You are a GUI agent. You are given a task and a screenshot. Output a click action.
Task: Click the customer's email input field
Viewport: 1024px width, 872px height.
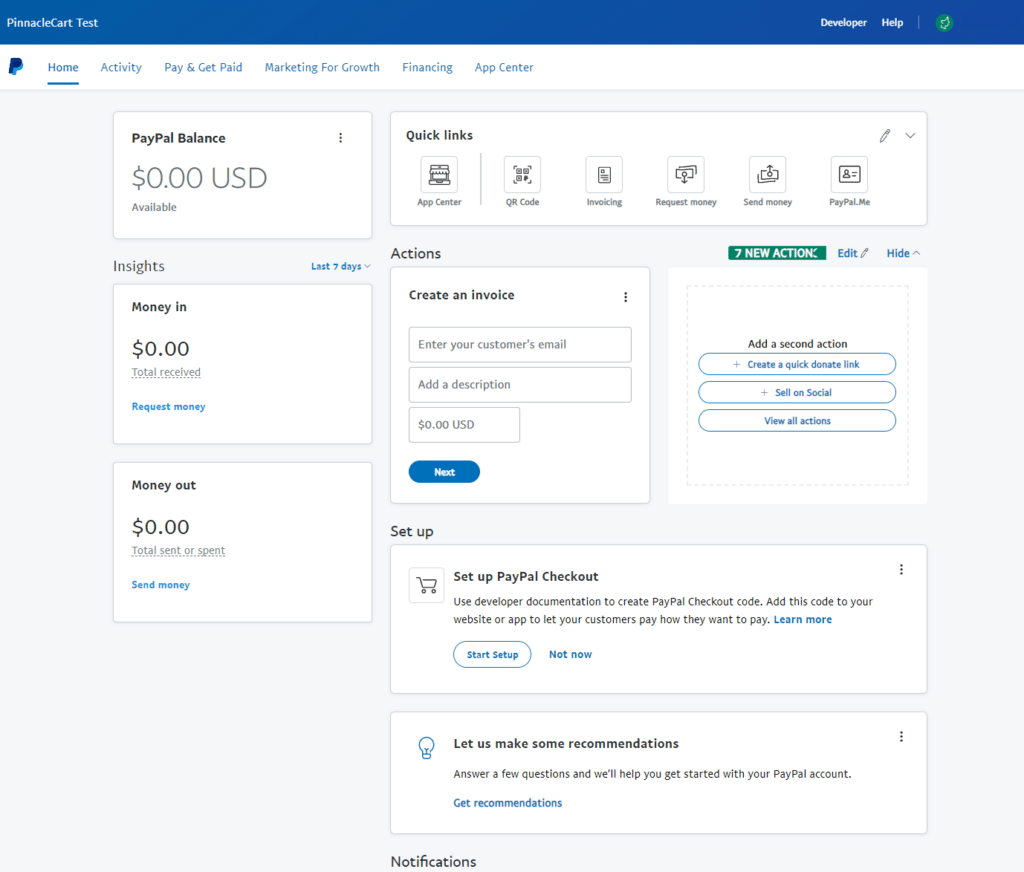(520, 345)
